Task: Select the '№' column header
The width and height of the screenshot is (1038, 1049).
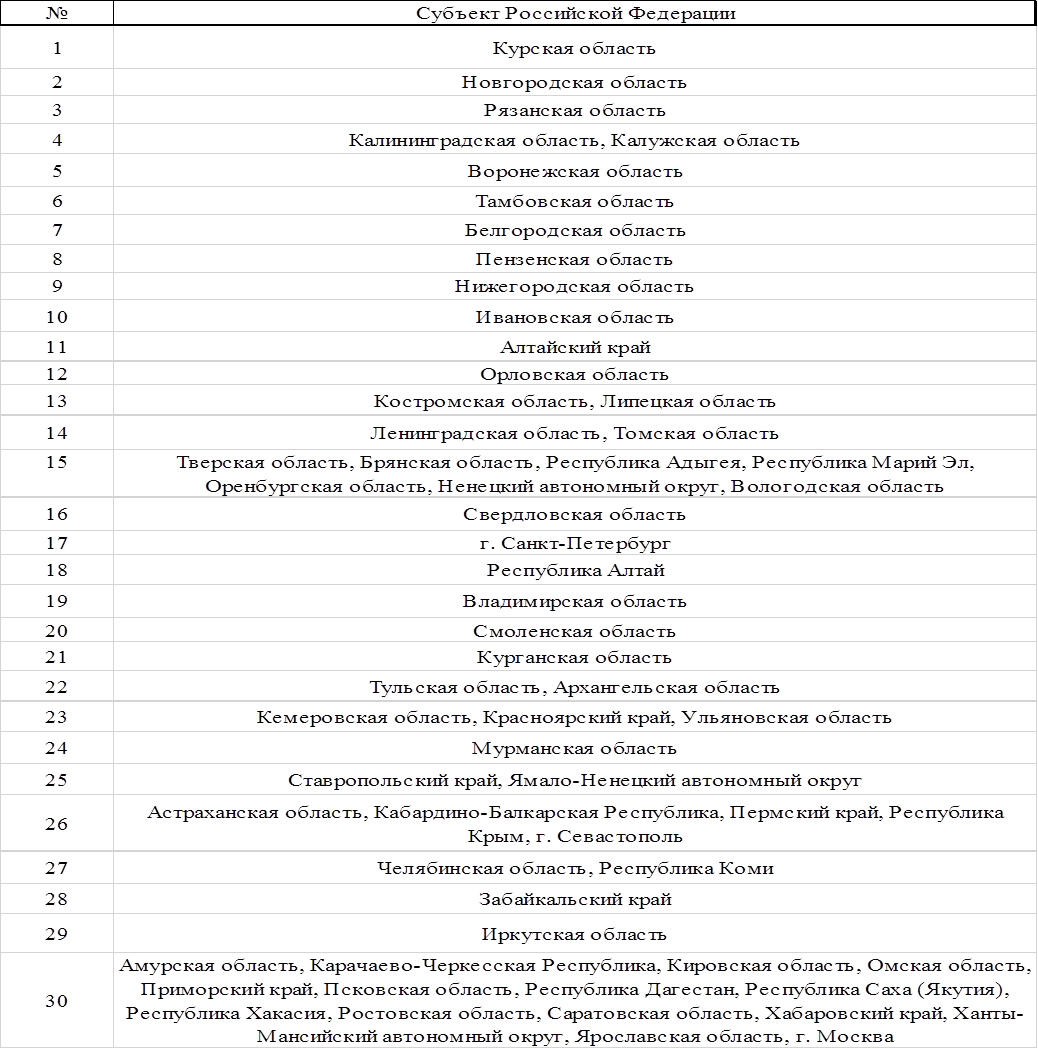Action: pyautogui.click(x=57, y=13)
